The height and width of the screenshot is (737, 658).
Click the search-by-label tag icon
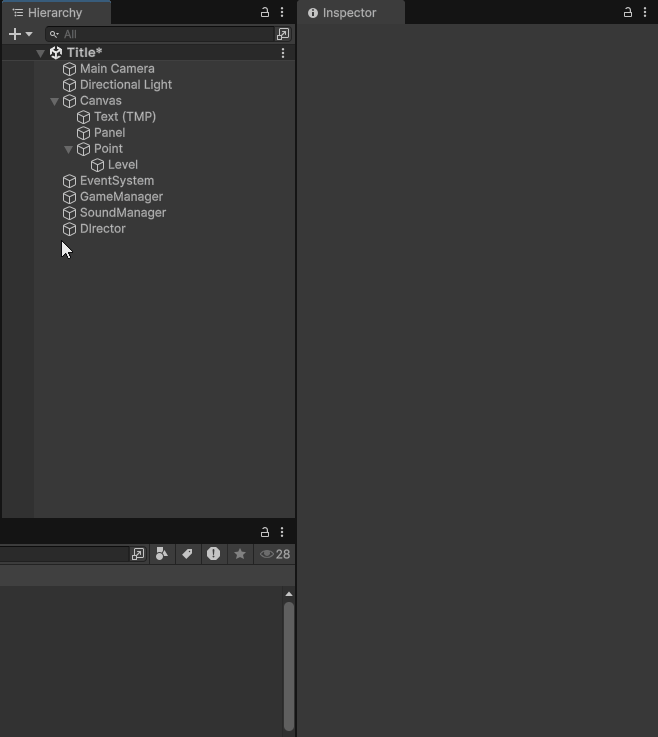click(187, 554)
